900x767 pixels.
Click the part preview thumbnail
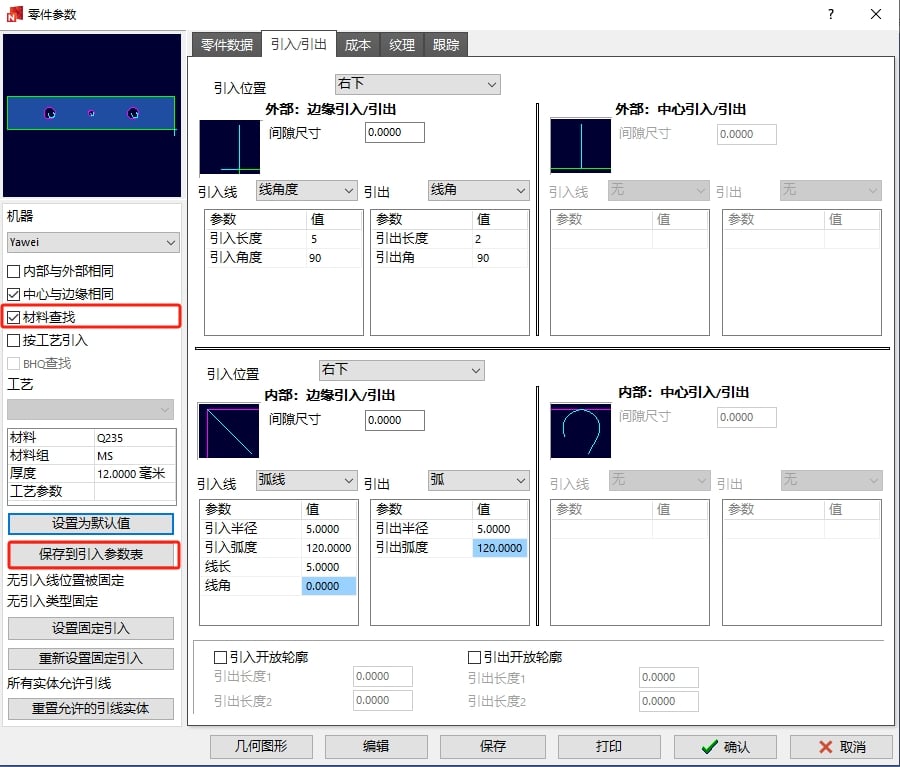(x=91, y=115)
